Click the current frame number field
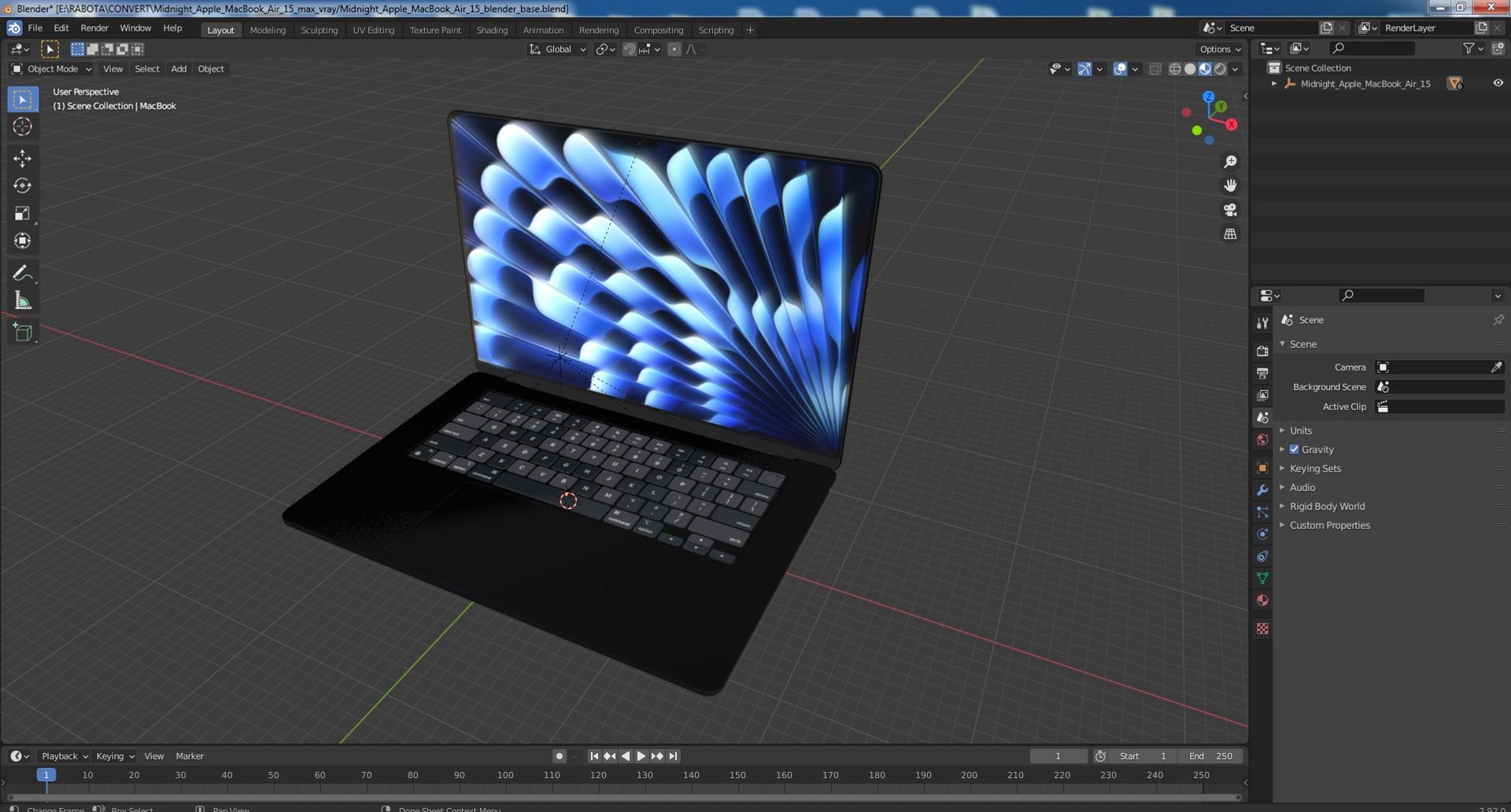The width and height of the screenshot is (1511, 812). [1058, 756]
